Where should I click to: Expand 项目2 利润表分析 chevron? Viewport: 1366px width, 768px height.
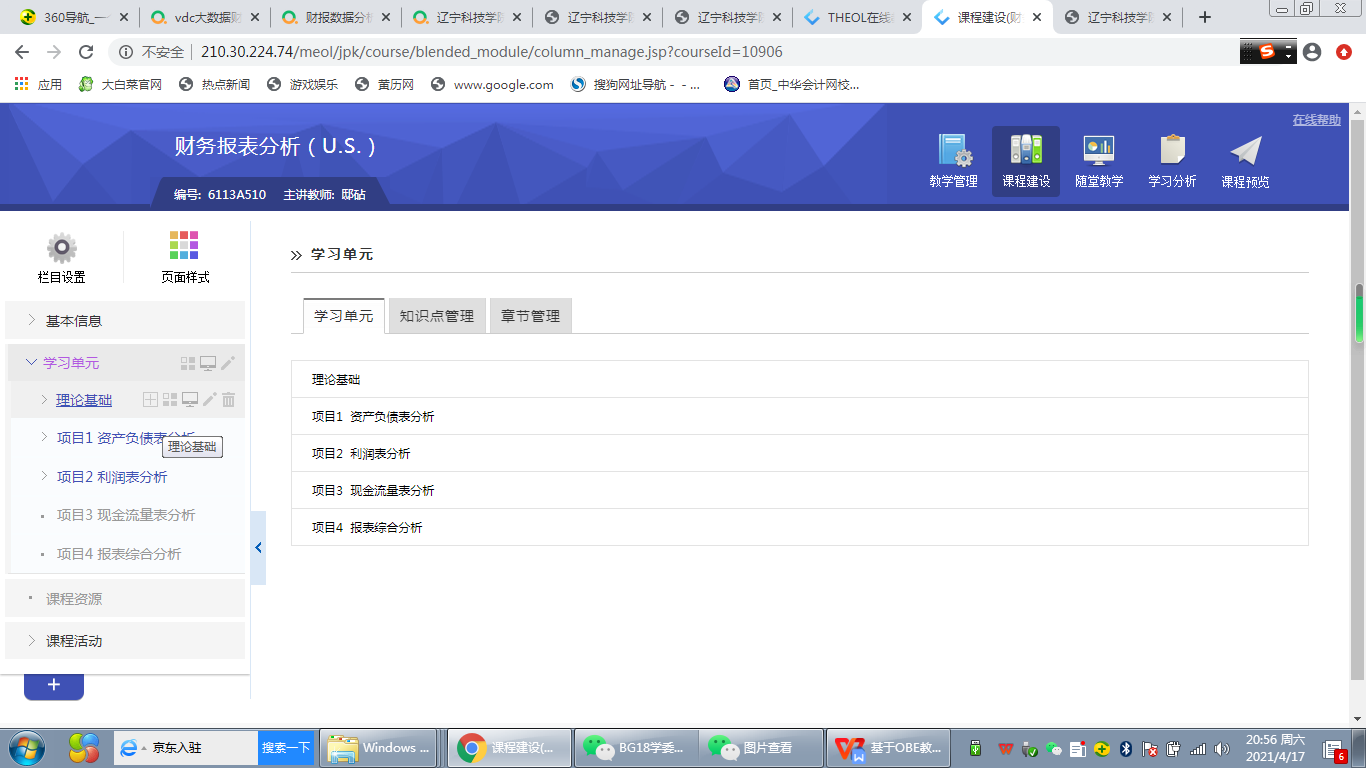[44, 476]
